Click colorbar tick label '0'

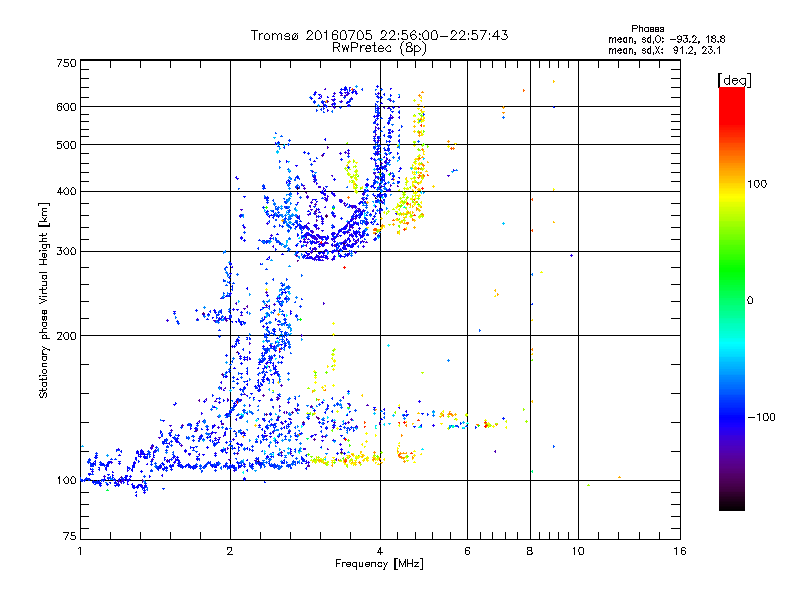pos(750,301)
